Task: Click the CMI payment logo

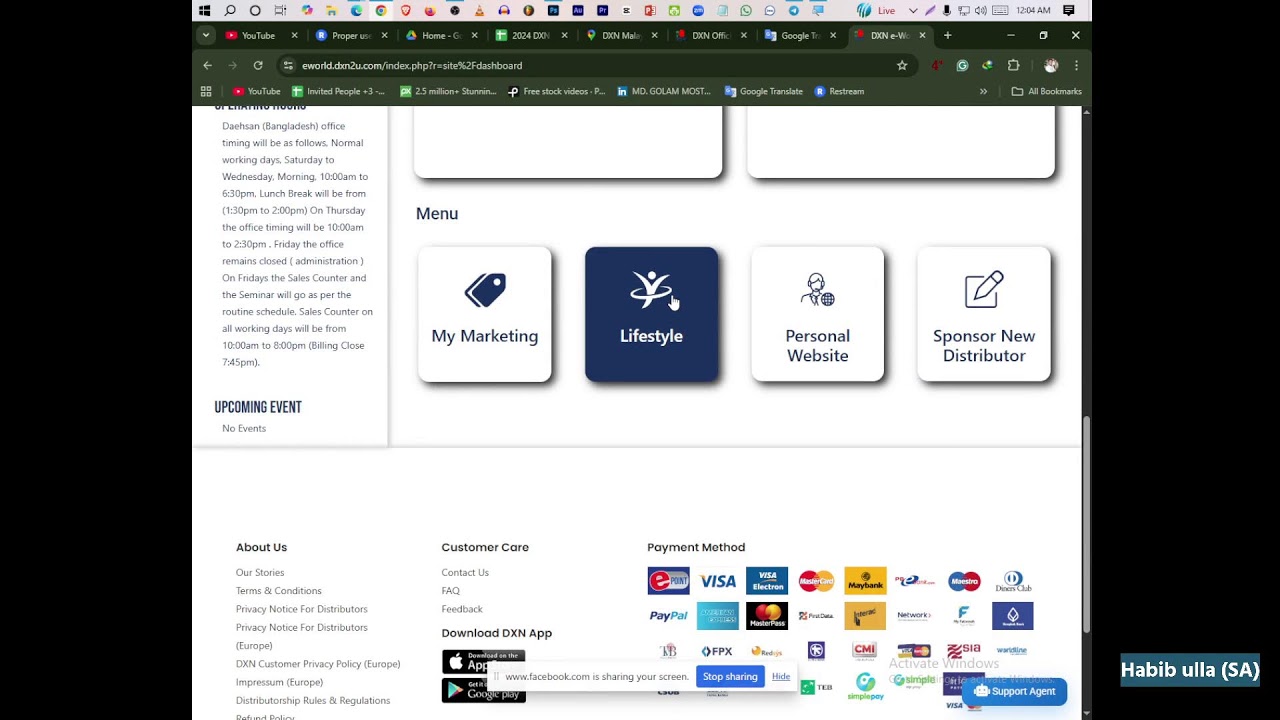Action: (865, 651)
